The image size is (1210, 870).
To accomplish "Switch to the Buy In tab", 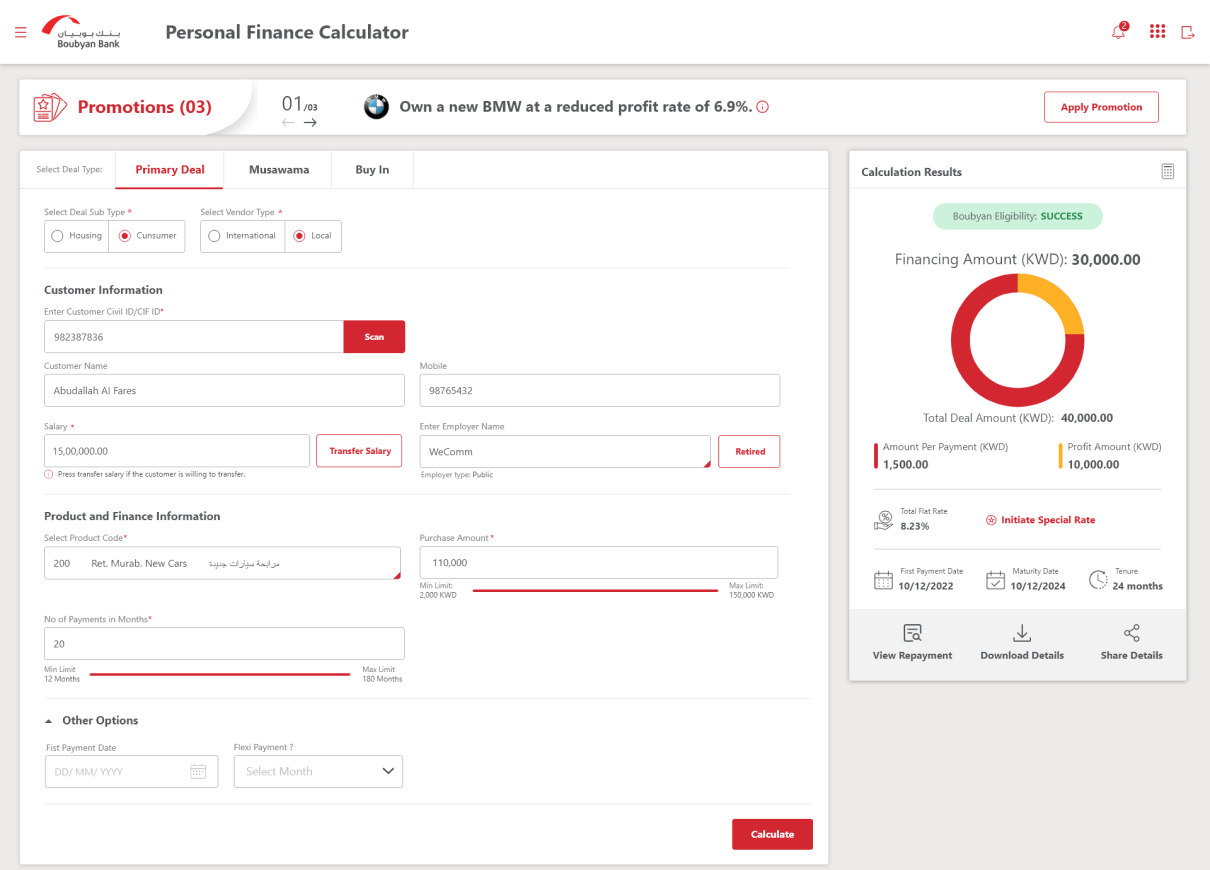I will 372,170.
